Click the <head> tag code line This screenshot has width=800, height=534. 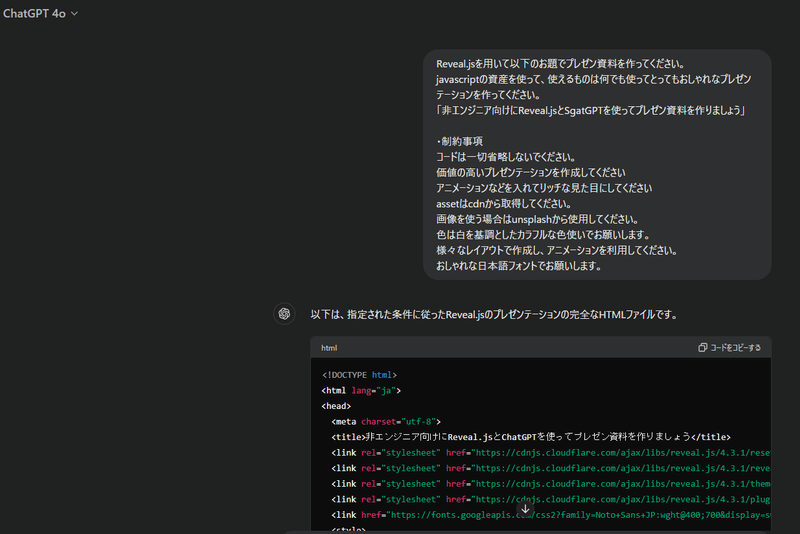[x=336, y=406]
